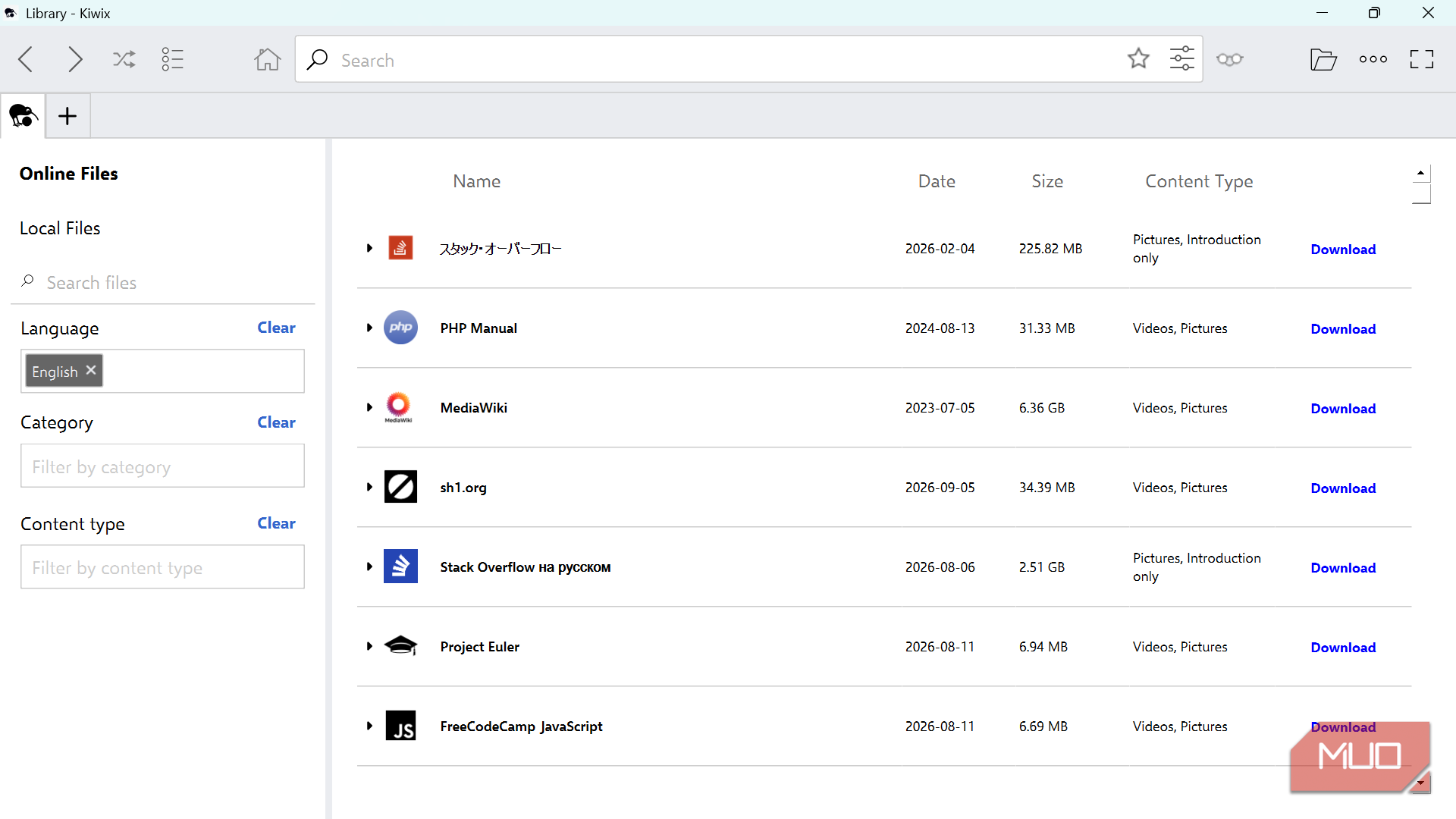
Task: Bookmark with the star icon
Action: [1138, 58]
